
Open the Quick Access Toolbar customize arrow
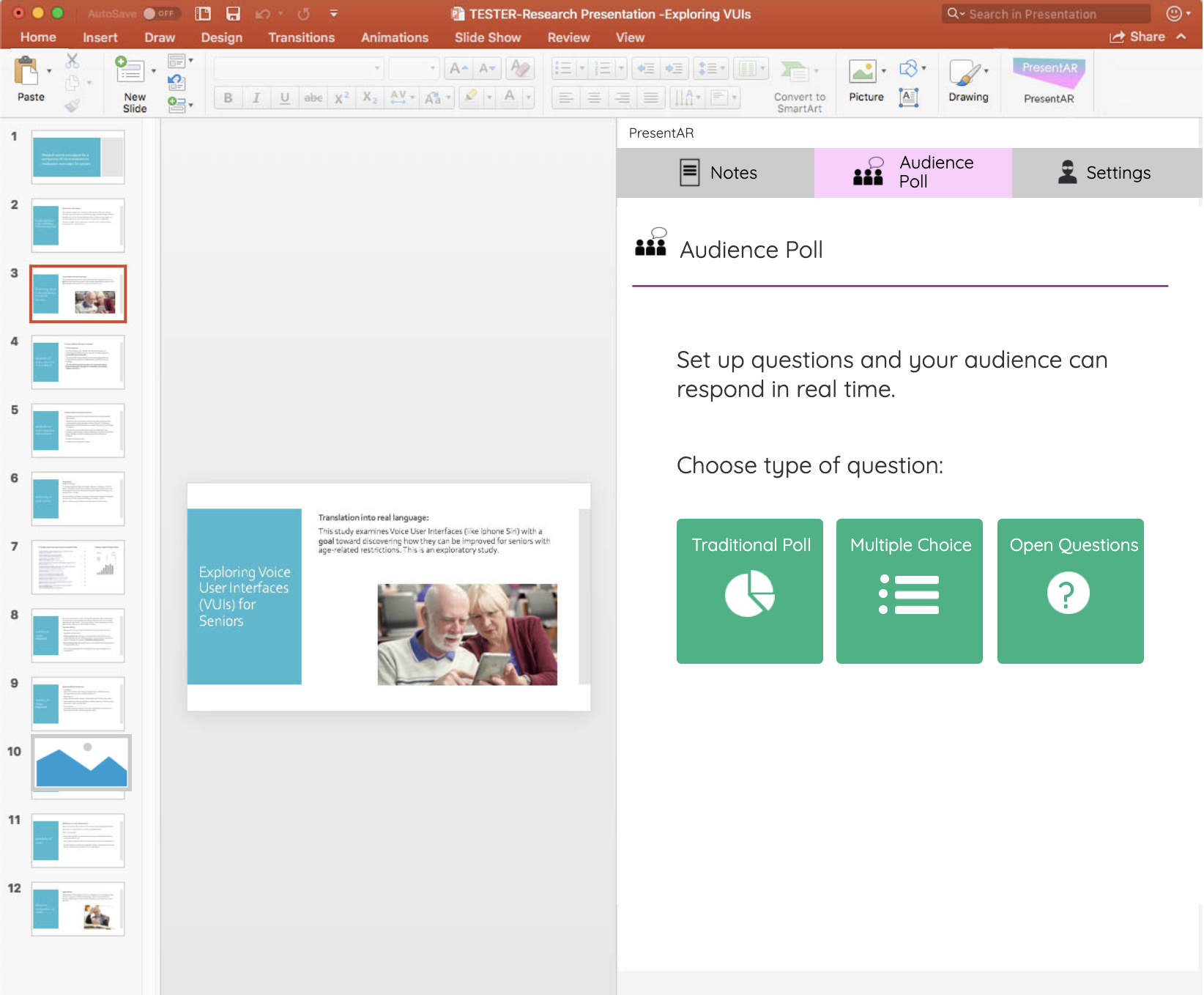coord(334,14)
